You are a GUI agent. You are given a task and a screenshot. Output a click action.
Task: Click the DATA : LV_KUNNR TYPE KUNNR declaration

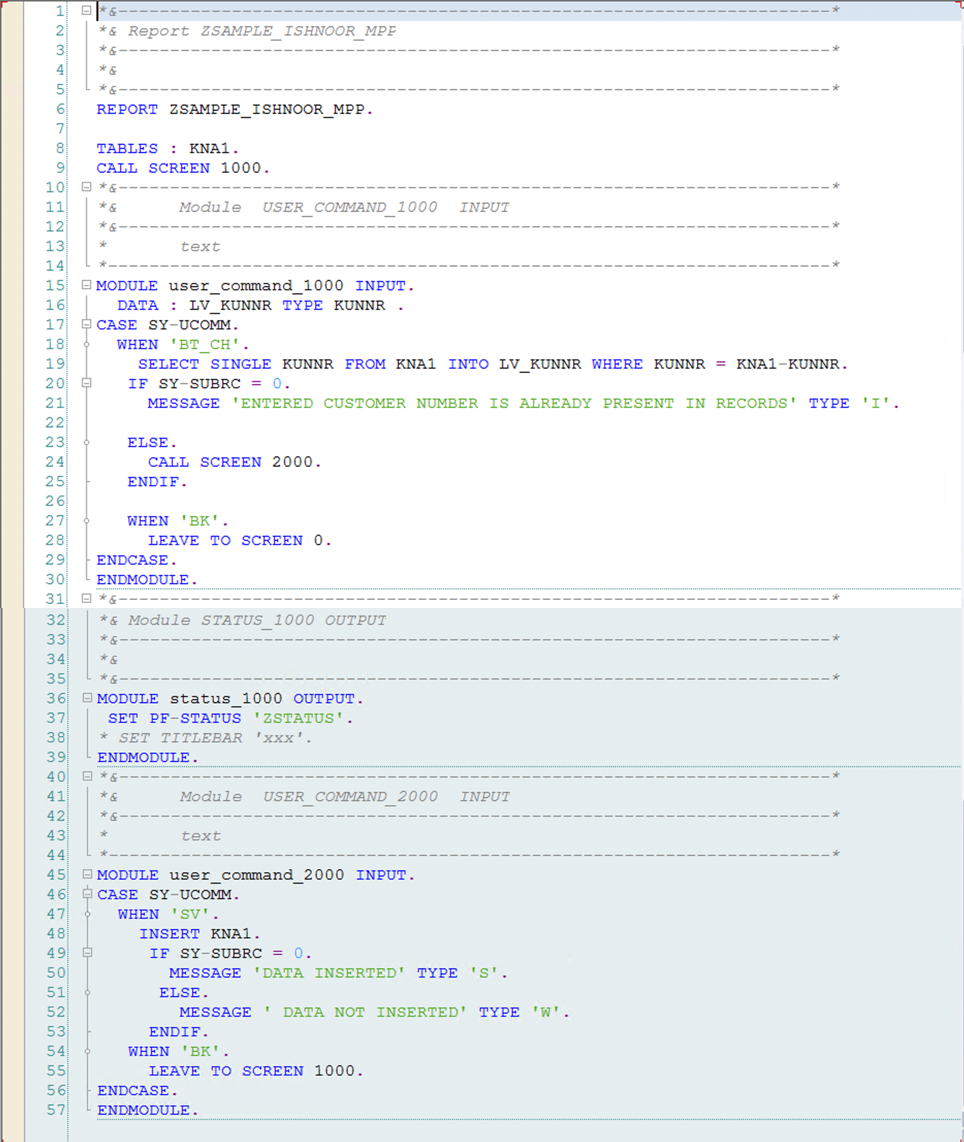[x=261, y=305]
